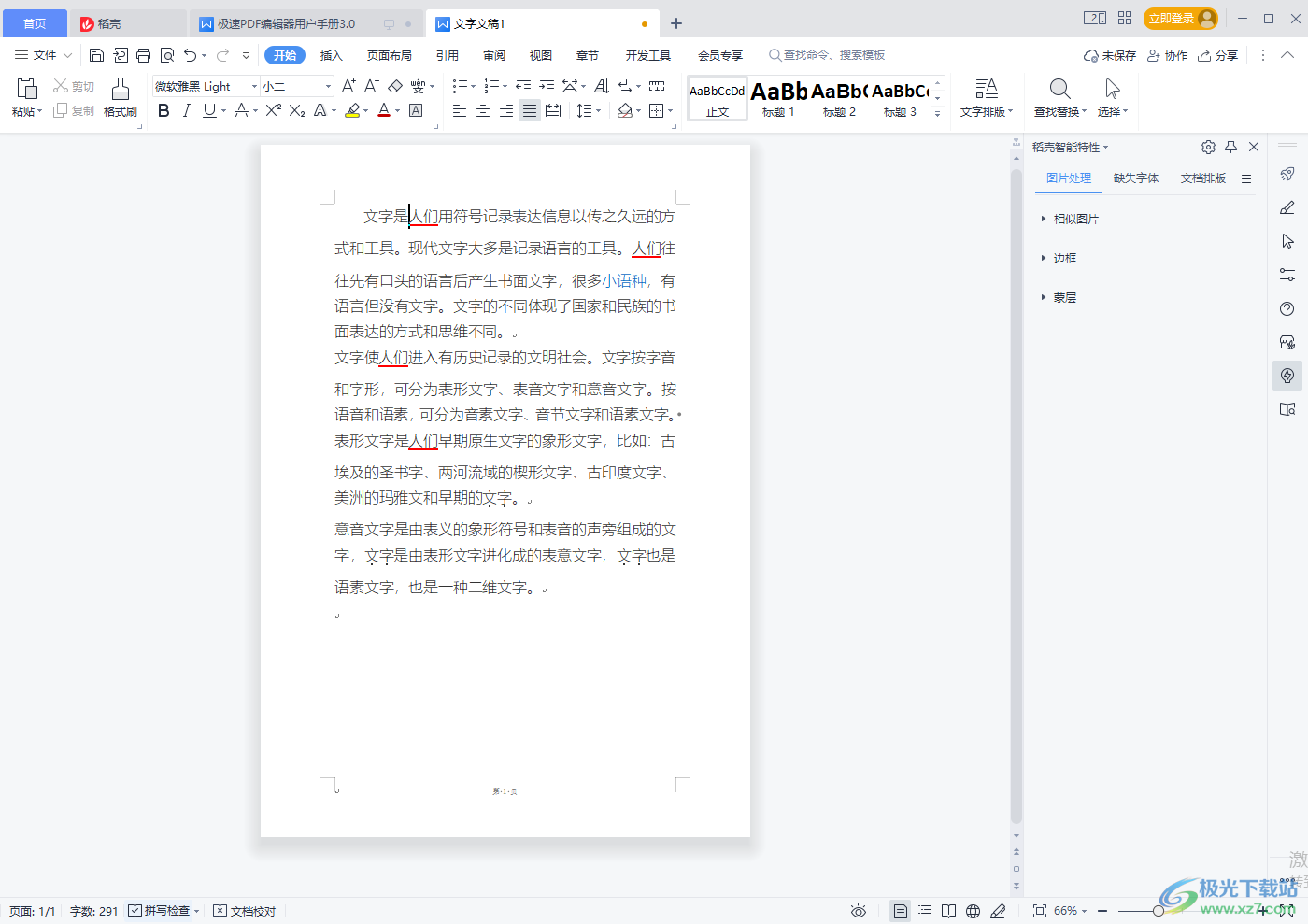1308x924 pixels.
Task: Switch to page view mode in status bar
Action: [x=900, y=911]
